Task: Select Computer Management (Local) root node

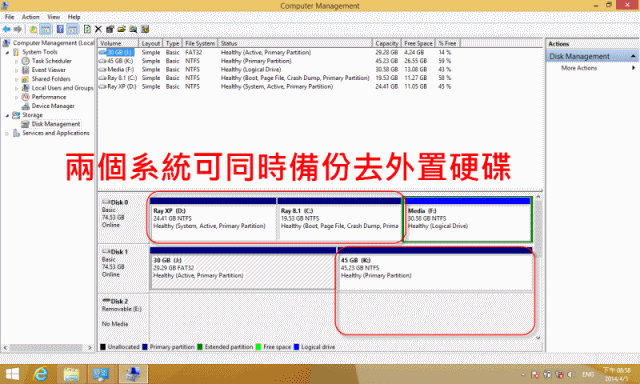Action: click(x=53, y=43)
